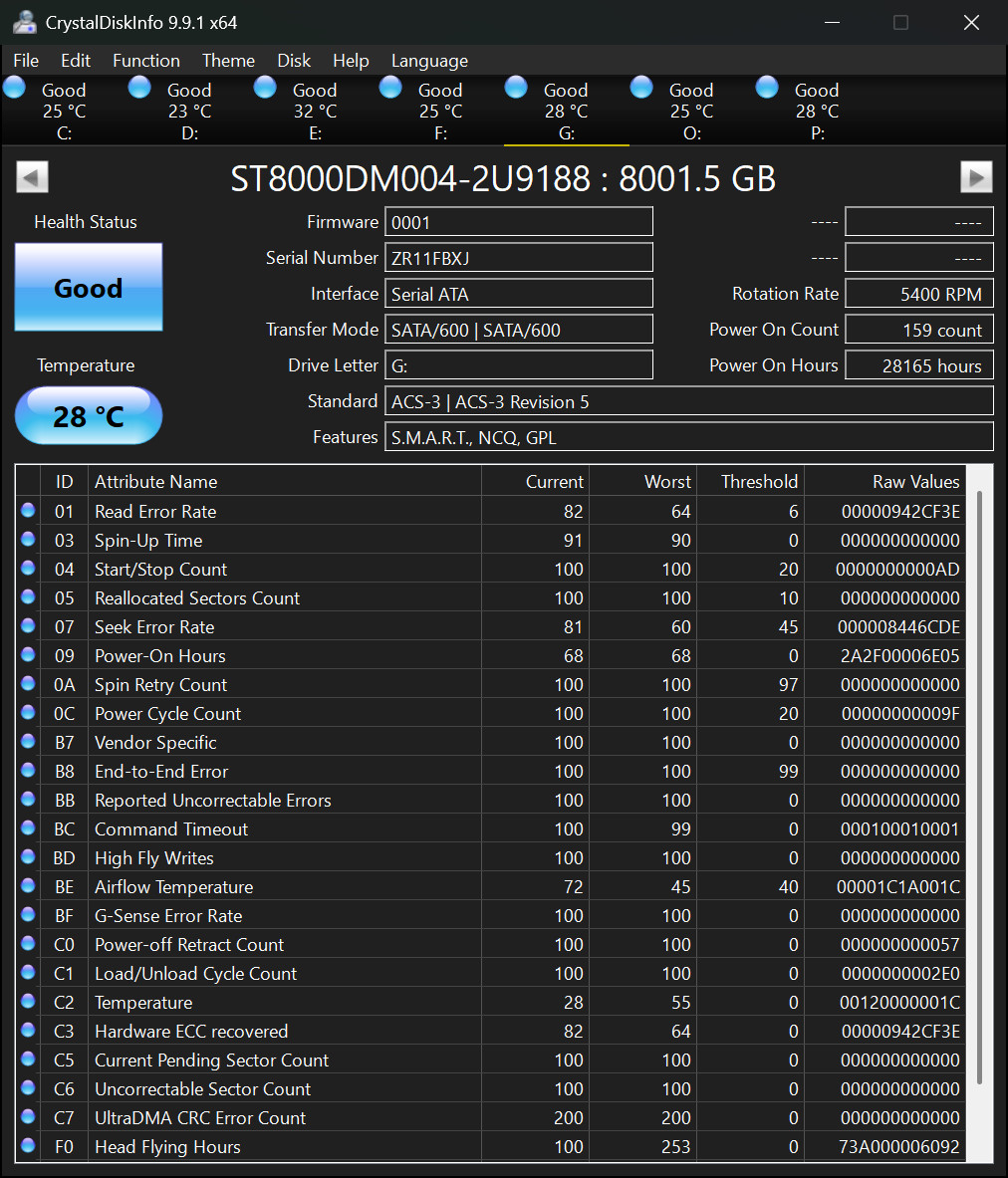The height and width of the screenshot is (1178, 1008).
Task: Click status dot for Spin-Up Time
Action: click(x=29, y=539)
